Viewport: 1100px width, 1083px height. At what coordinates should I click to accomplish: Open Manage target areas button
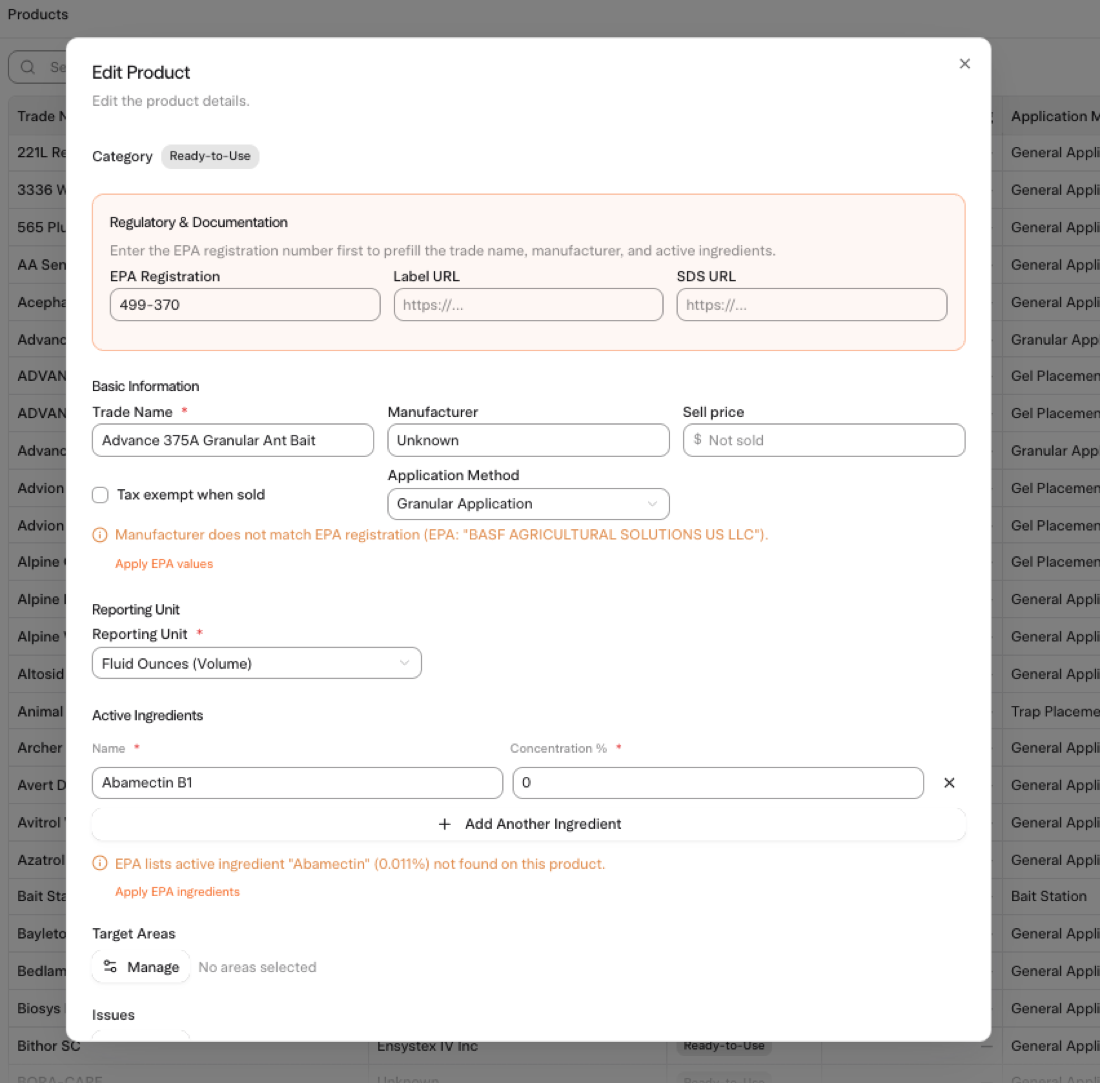tap(141, 967)
